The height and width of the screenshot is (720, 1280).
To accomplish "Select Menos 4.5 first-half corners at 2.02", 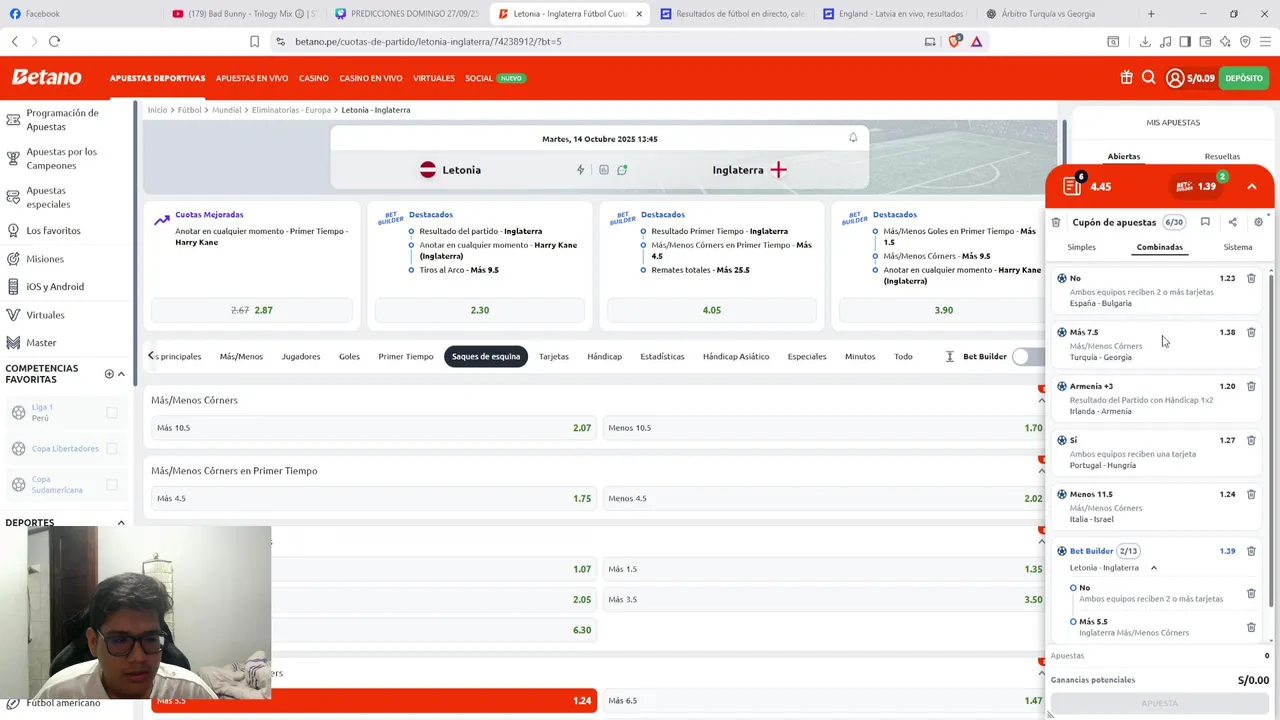I will [825, 499].
